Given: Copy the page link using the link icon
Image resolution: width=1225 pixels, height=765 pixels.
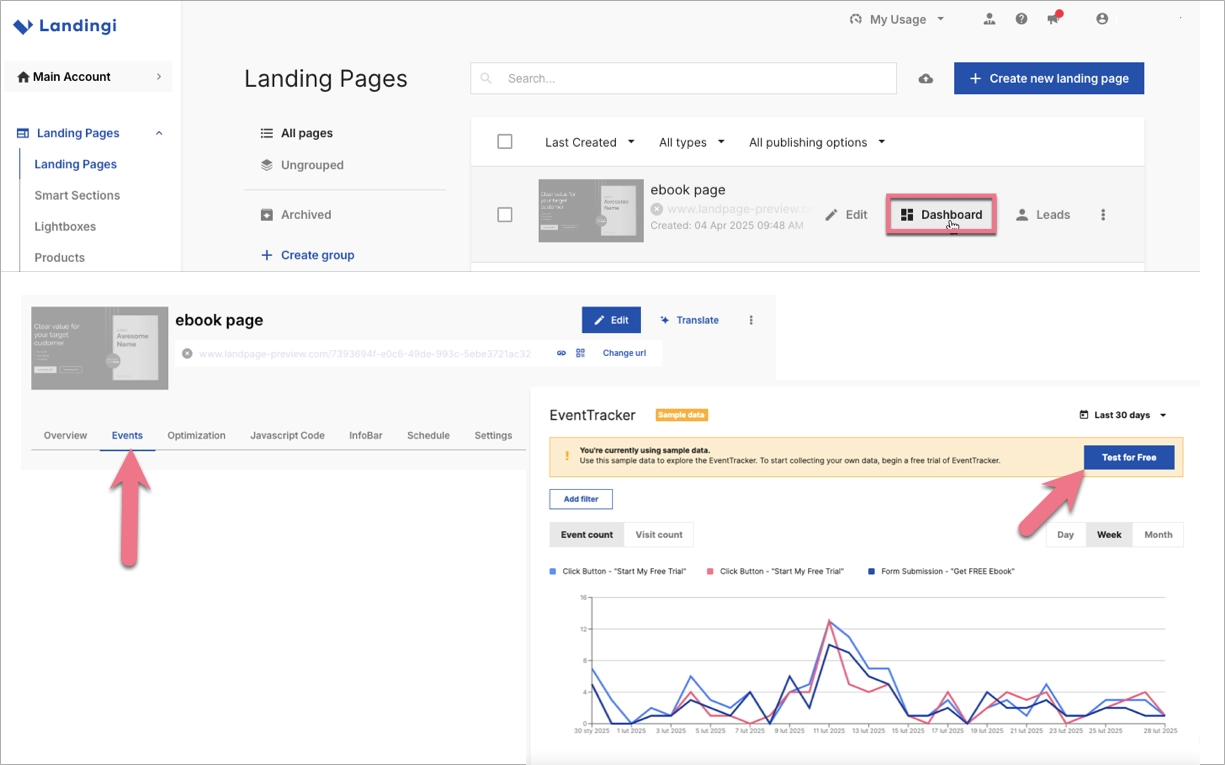Looking at the screenshot, I should tap(562, 353).
